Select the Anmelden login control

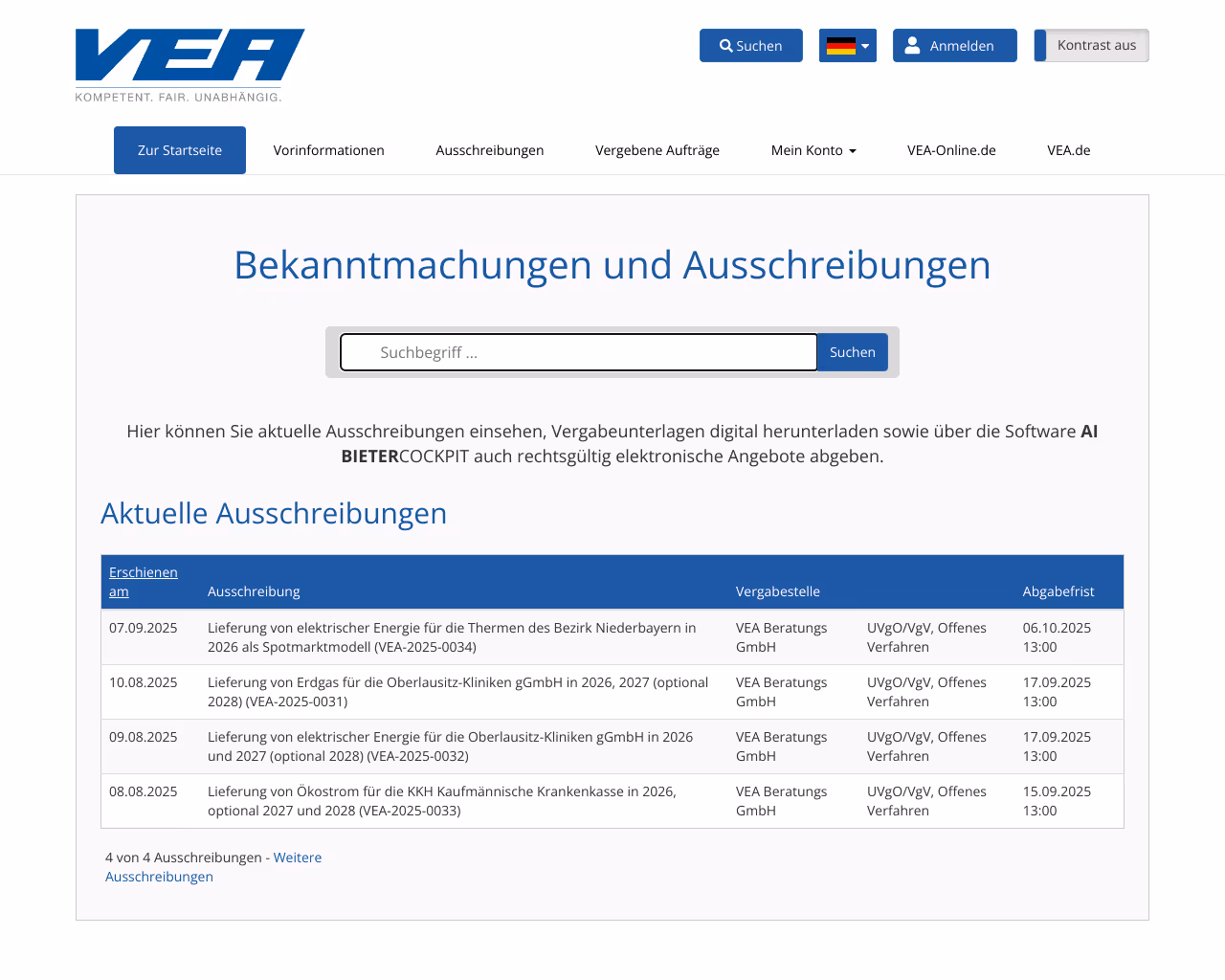click(x=954, y=45)
